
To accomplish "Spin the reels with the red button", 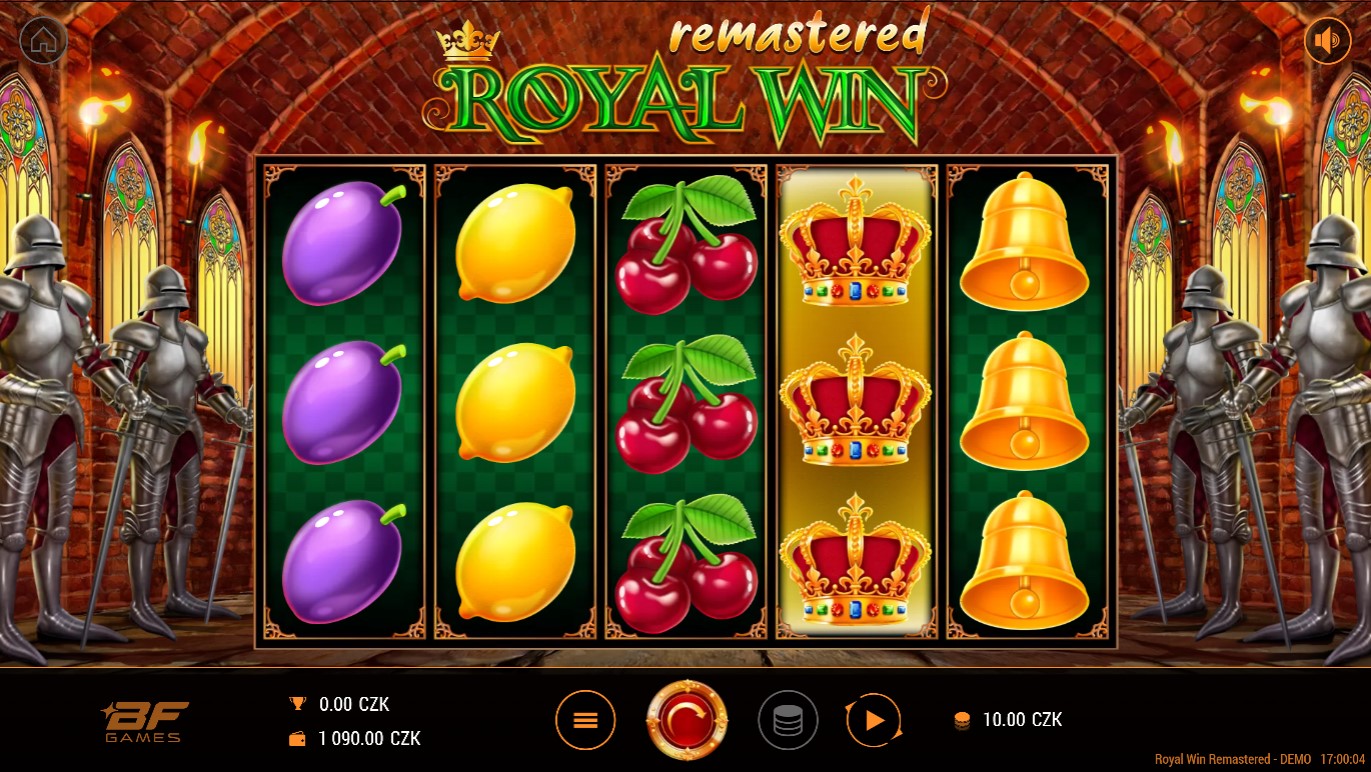I will click(x=687, y=720).
